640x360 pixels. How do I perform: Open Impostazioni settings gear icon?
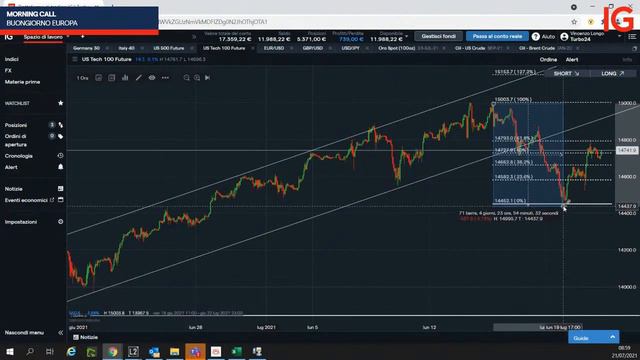60,222
